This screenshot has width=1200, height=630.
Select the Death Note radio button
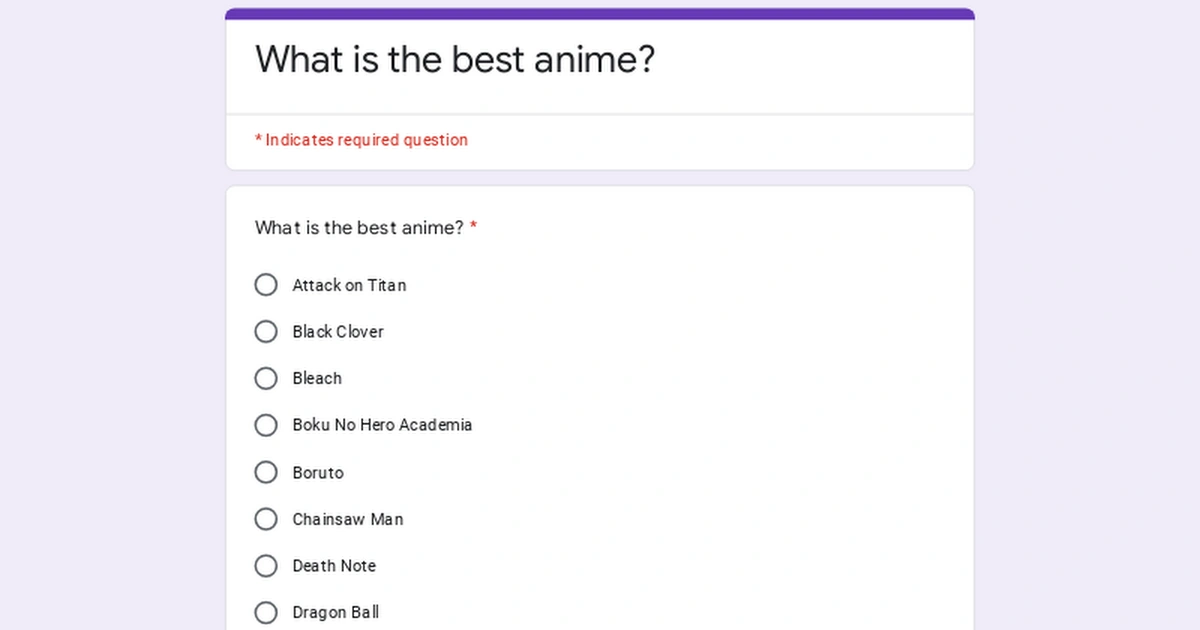[x=266, y=566]
